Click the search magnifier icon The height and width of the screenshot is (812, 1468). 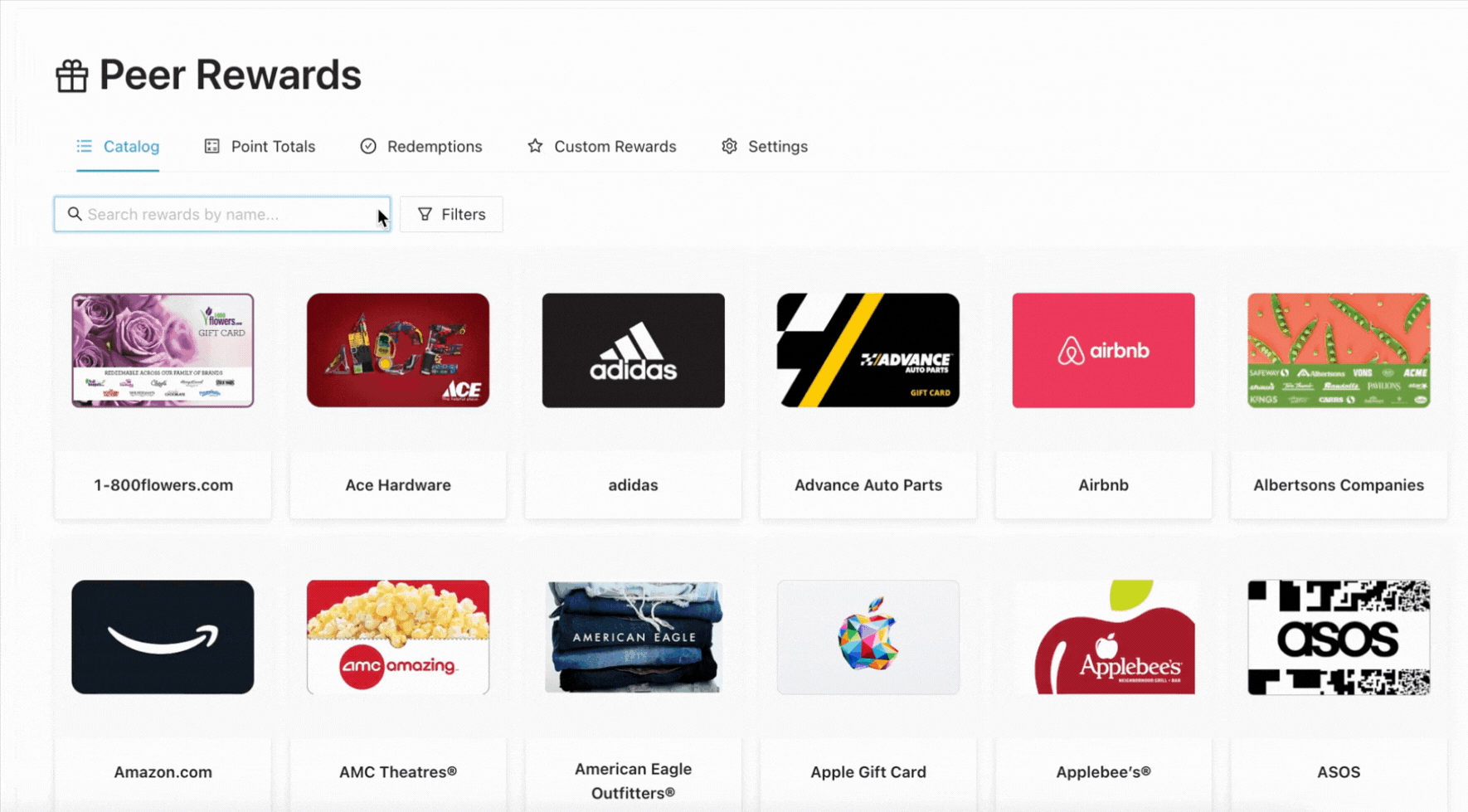[x=75, y=214]
